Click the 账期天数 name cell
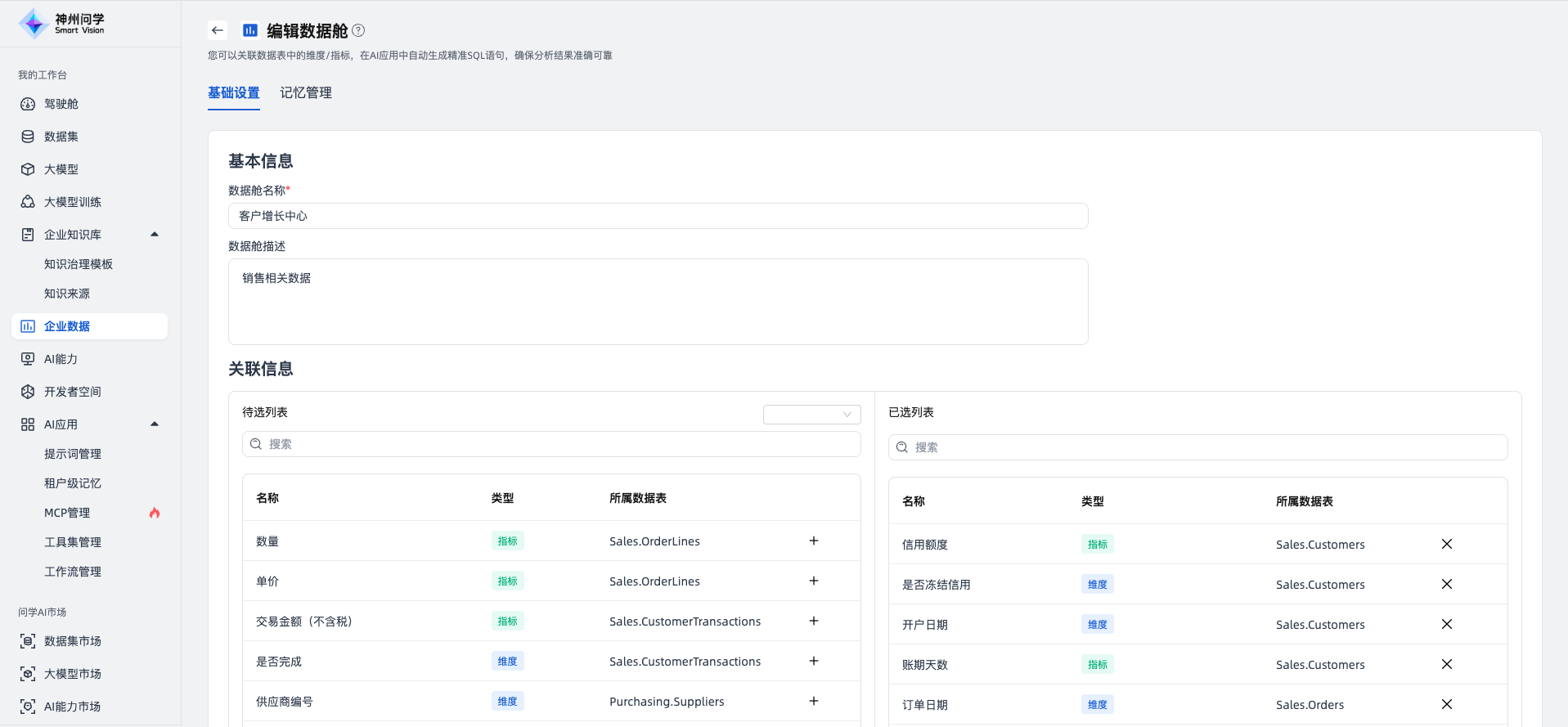Screen dimensions: 1568x727 click(925, 665)
